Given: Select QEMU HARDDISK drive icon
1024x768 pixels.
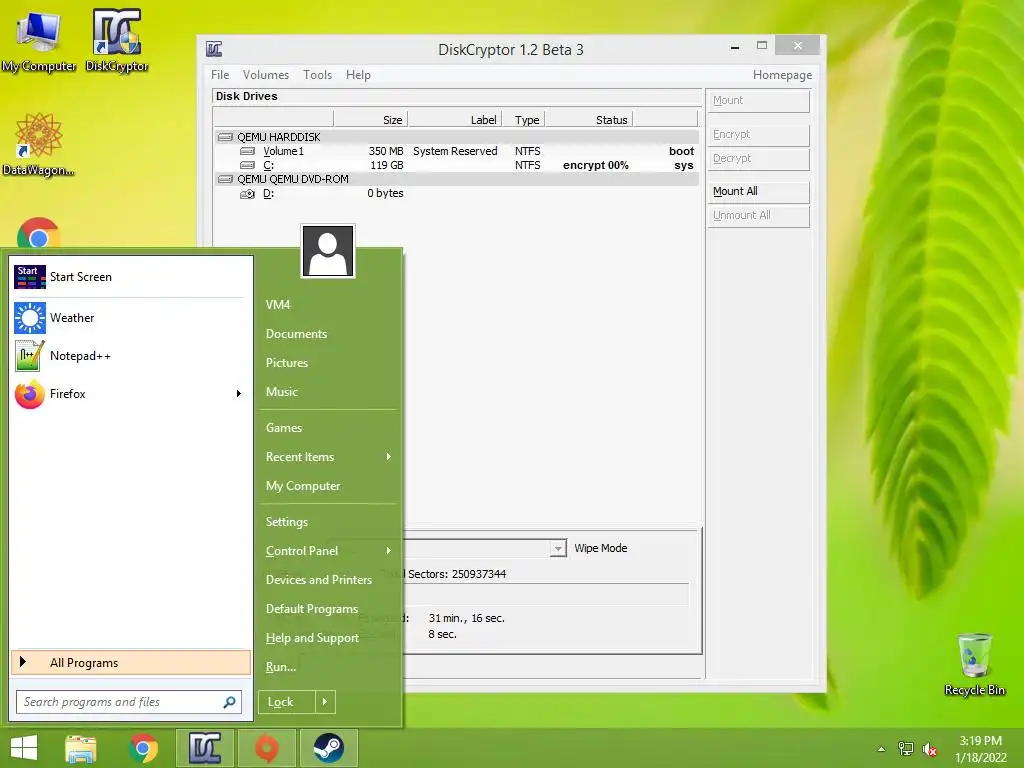Looking at the screenshot, I should 225,137.
